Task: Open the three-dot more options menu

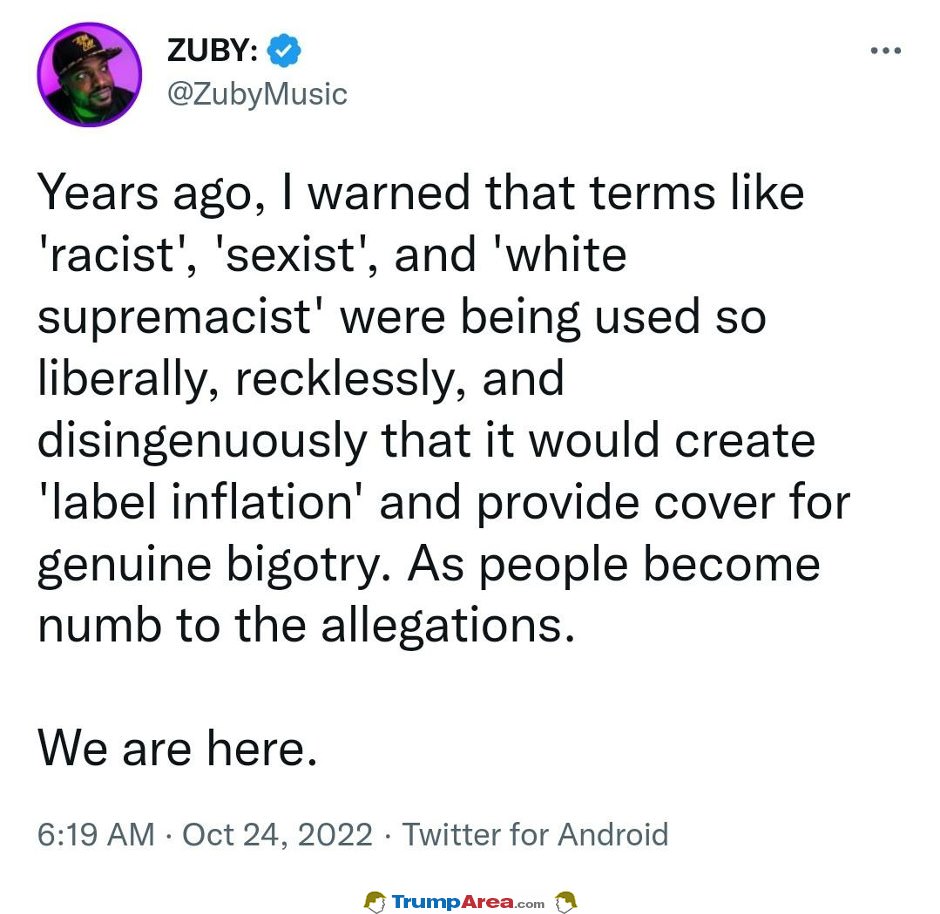Action: pyautogui.click(x=885, y=51)
